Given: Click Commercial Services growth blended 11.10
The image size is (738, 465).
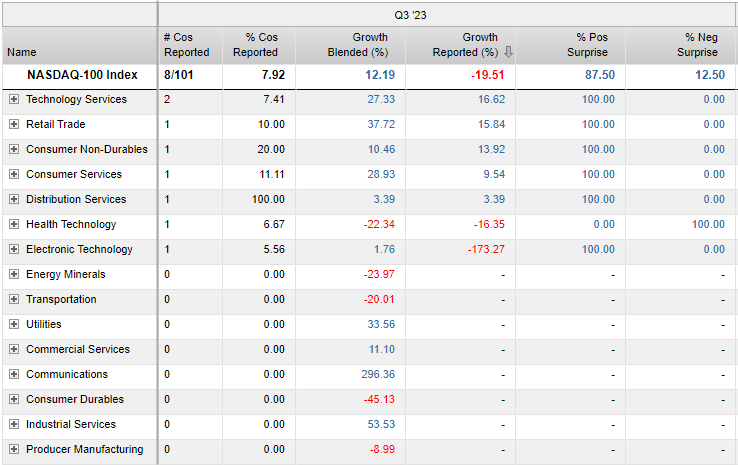Looking at the screenshot, I should coord(382,349).
